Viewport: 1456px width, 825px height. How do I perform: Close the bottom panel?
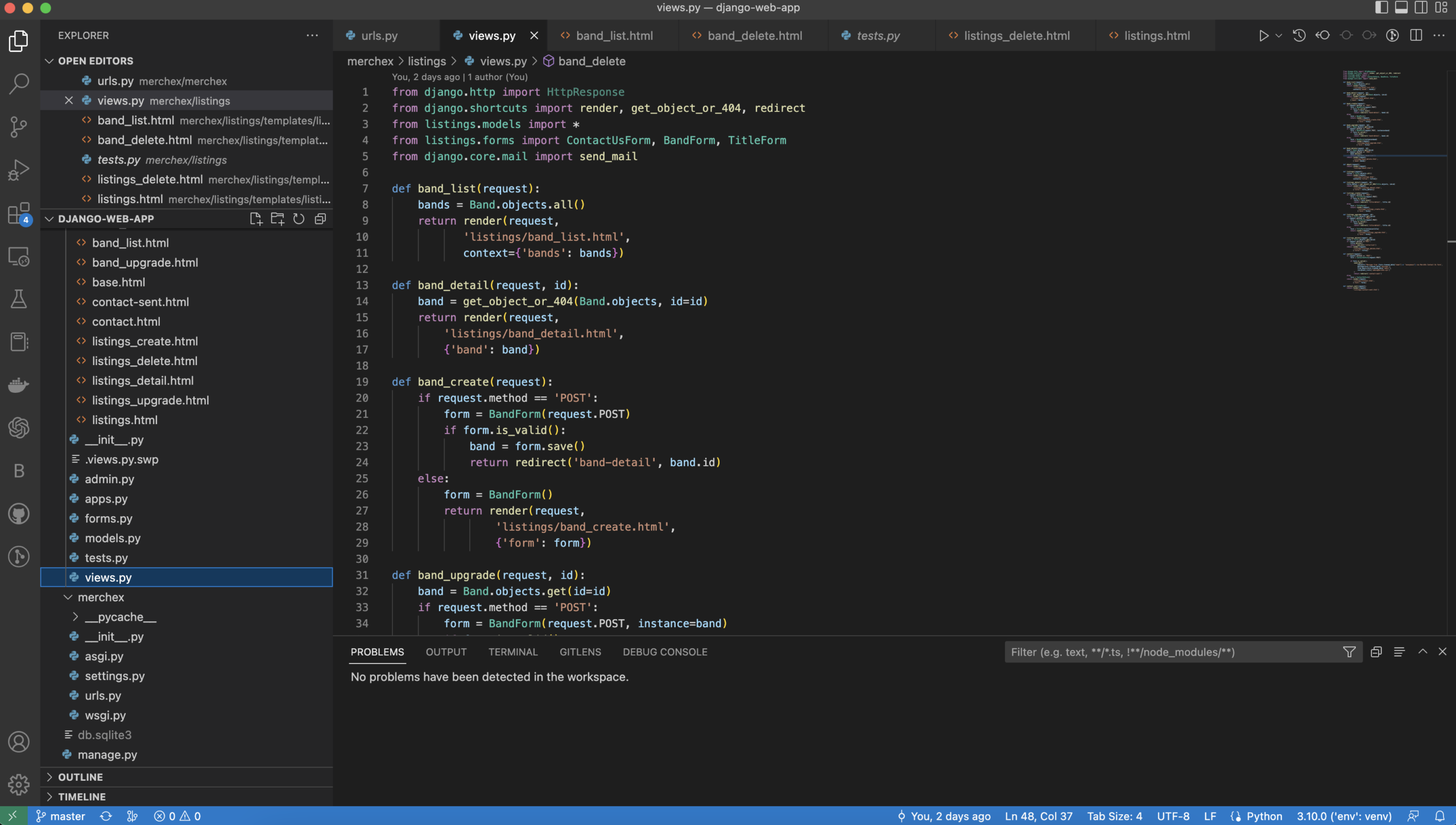coord(1442,652)
